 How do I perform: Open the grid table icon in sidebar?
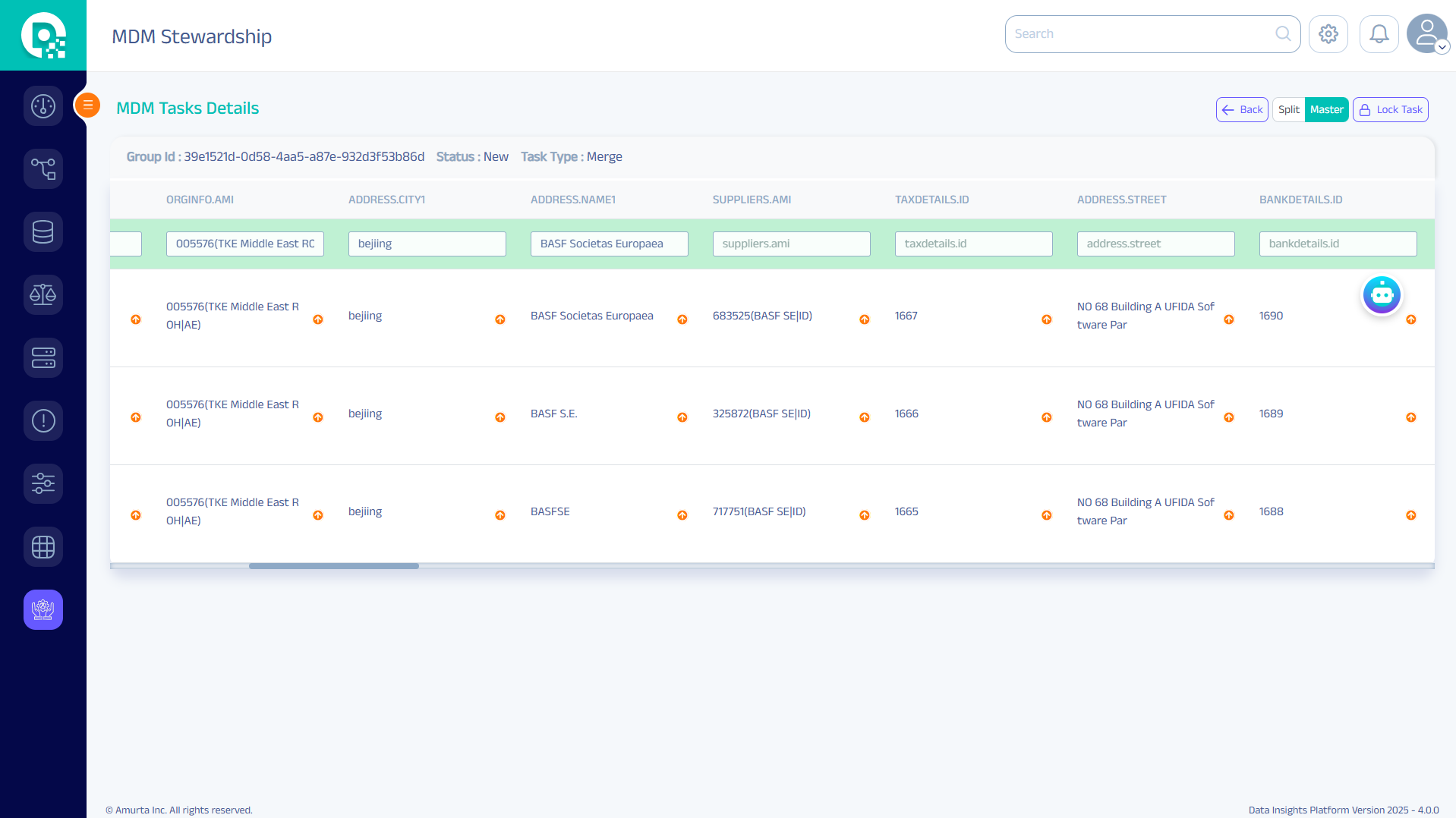point(43,546)
